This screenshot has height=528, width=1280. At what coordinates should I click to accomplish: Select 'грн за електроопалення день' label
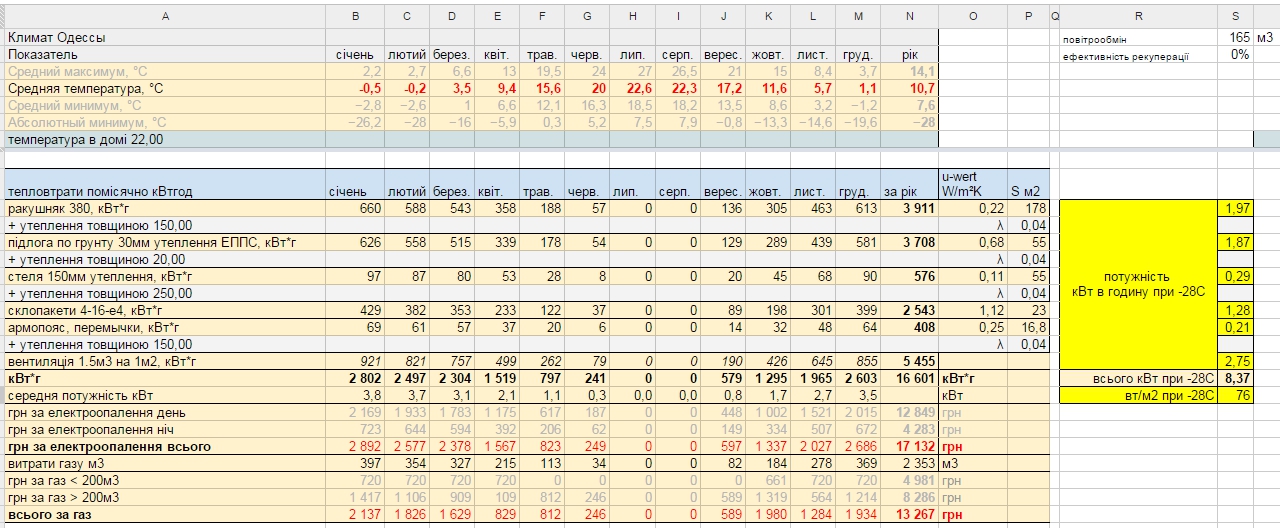pos(166,412)
